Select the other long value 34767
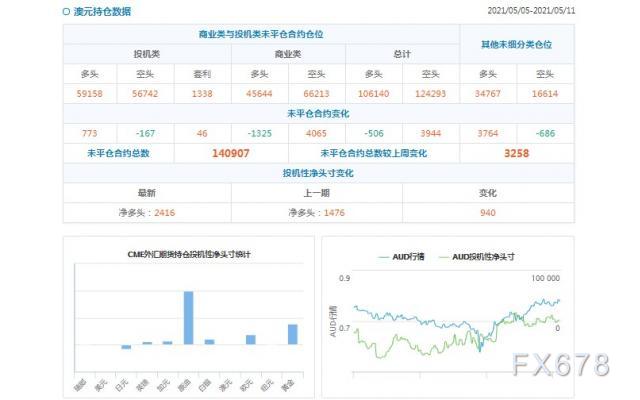The width and height of the screenshot is (640, 400). point(488,93)
